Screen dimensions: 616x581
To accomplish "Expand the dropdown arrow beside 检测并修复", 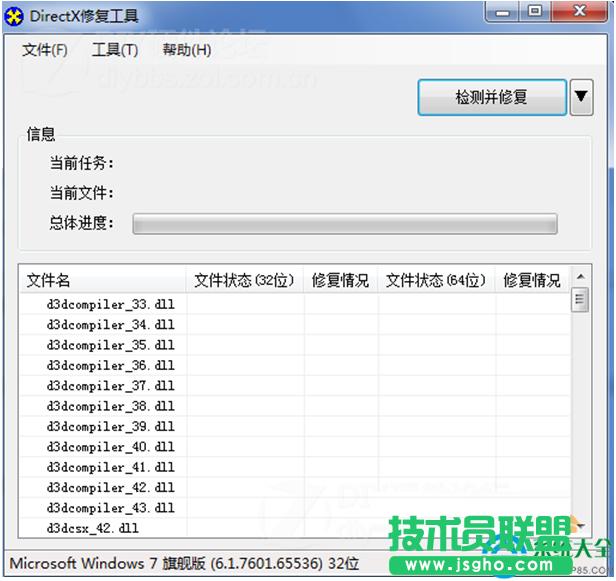I will pyautogui.click(x=581, y=97).
